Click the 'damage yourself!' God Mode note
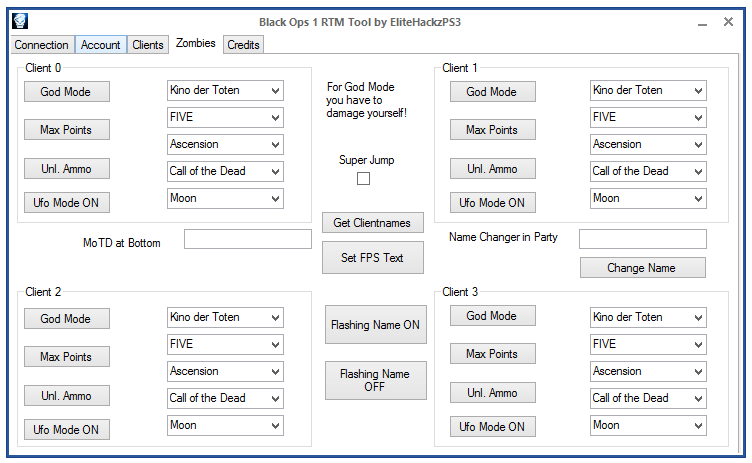752x463 pixels. coord(366,100)
